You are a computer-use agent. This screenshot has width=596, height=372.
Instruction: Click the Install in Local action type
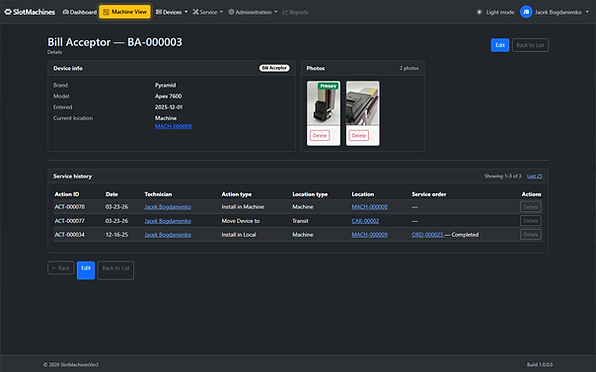[x=239, y=235]
